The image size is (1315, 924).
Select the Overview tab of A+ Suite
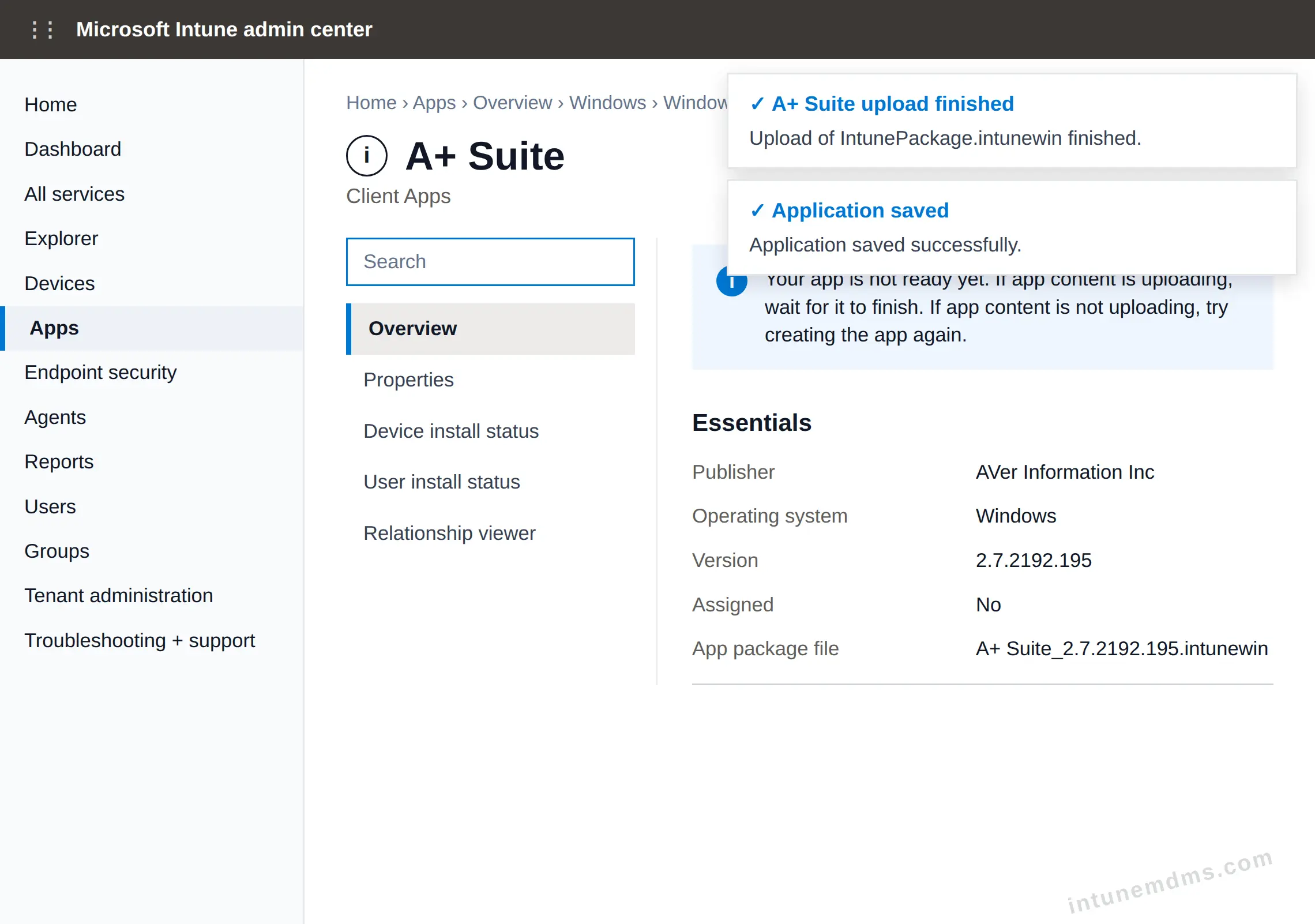[490, 329]
